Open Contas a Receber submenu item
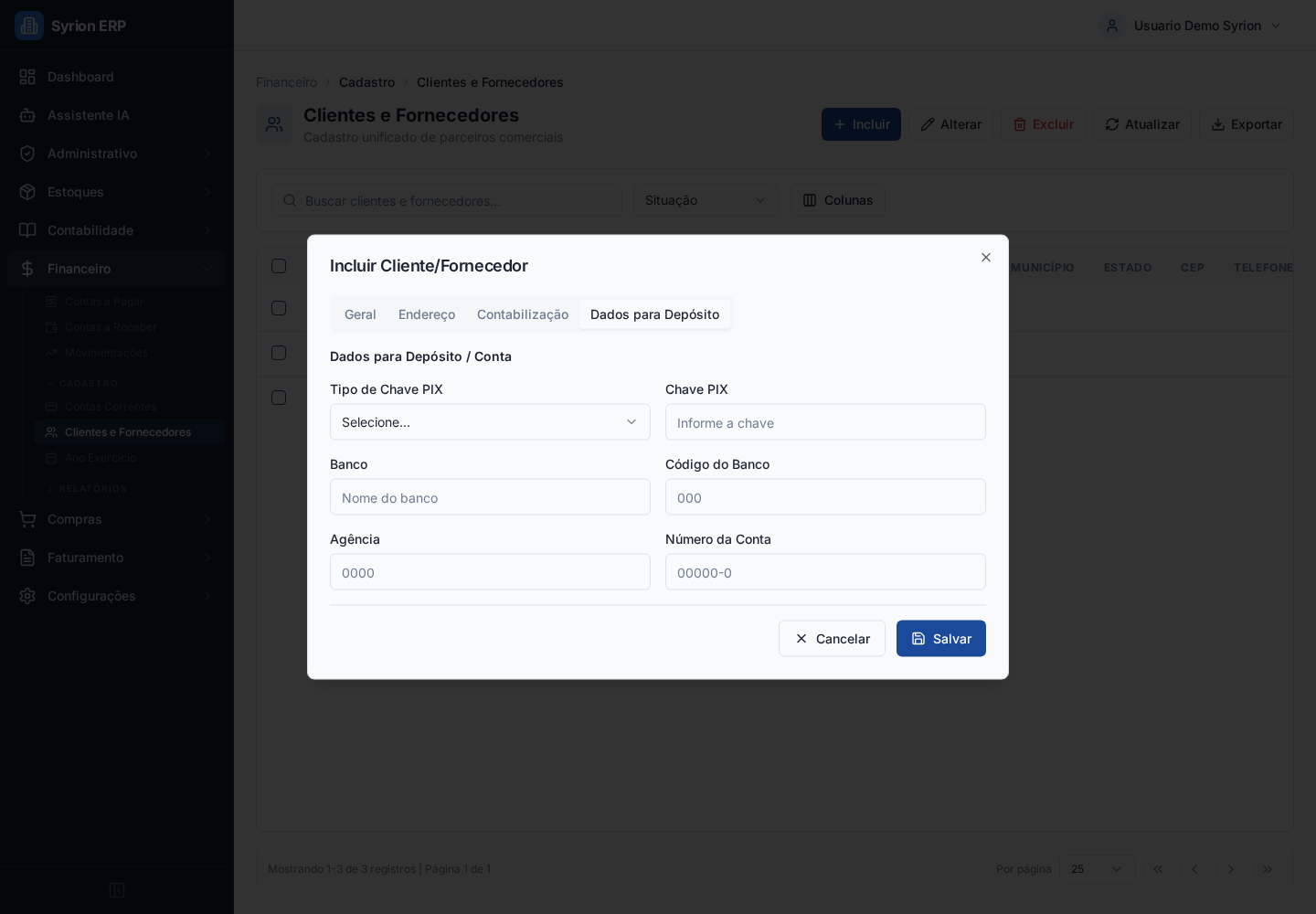This screenshot has width=1316, height=914. pos(129,327)
